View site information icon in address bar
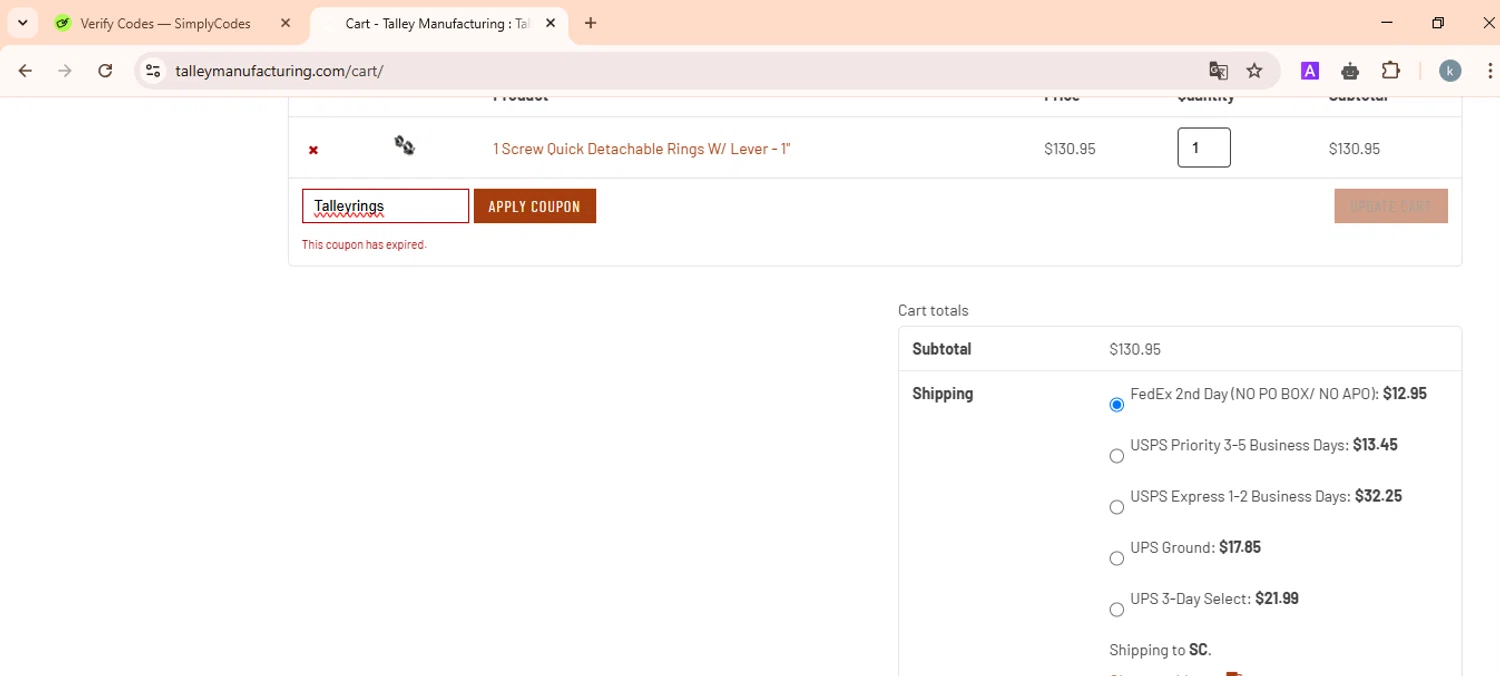 tap(153, 70)
